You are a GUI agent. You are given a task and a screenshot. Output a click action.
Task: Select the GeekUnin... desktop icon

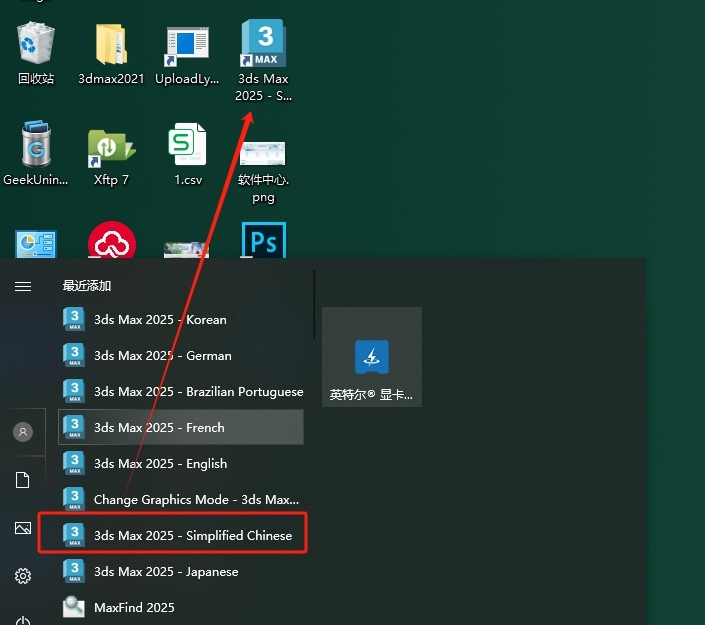pyautogui.click(x=36, y=153)
